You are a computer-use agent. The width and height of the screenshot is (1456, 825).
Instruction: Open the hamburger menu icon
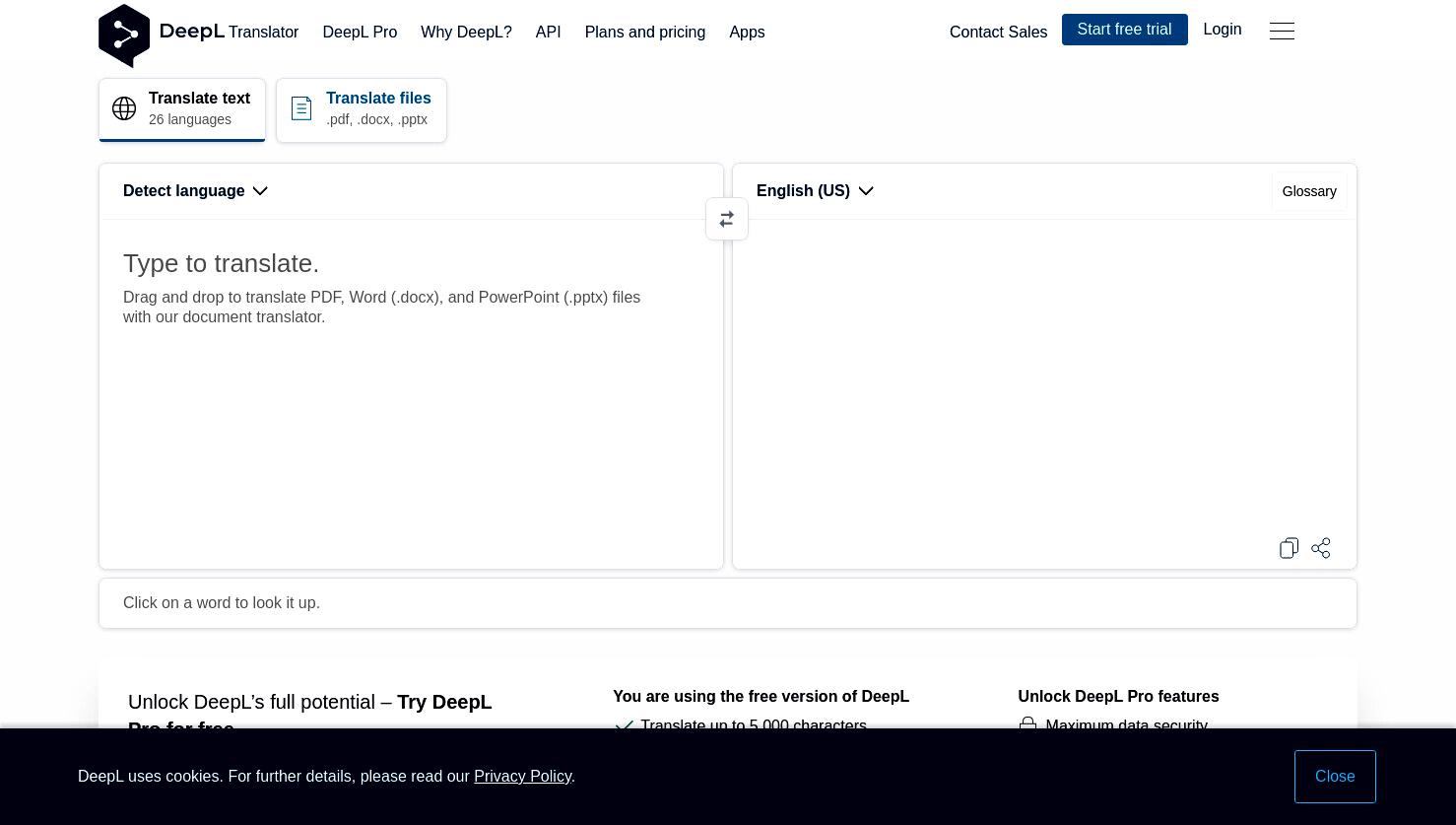tap(1282, 32)
